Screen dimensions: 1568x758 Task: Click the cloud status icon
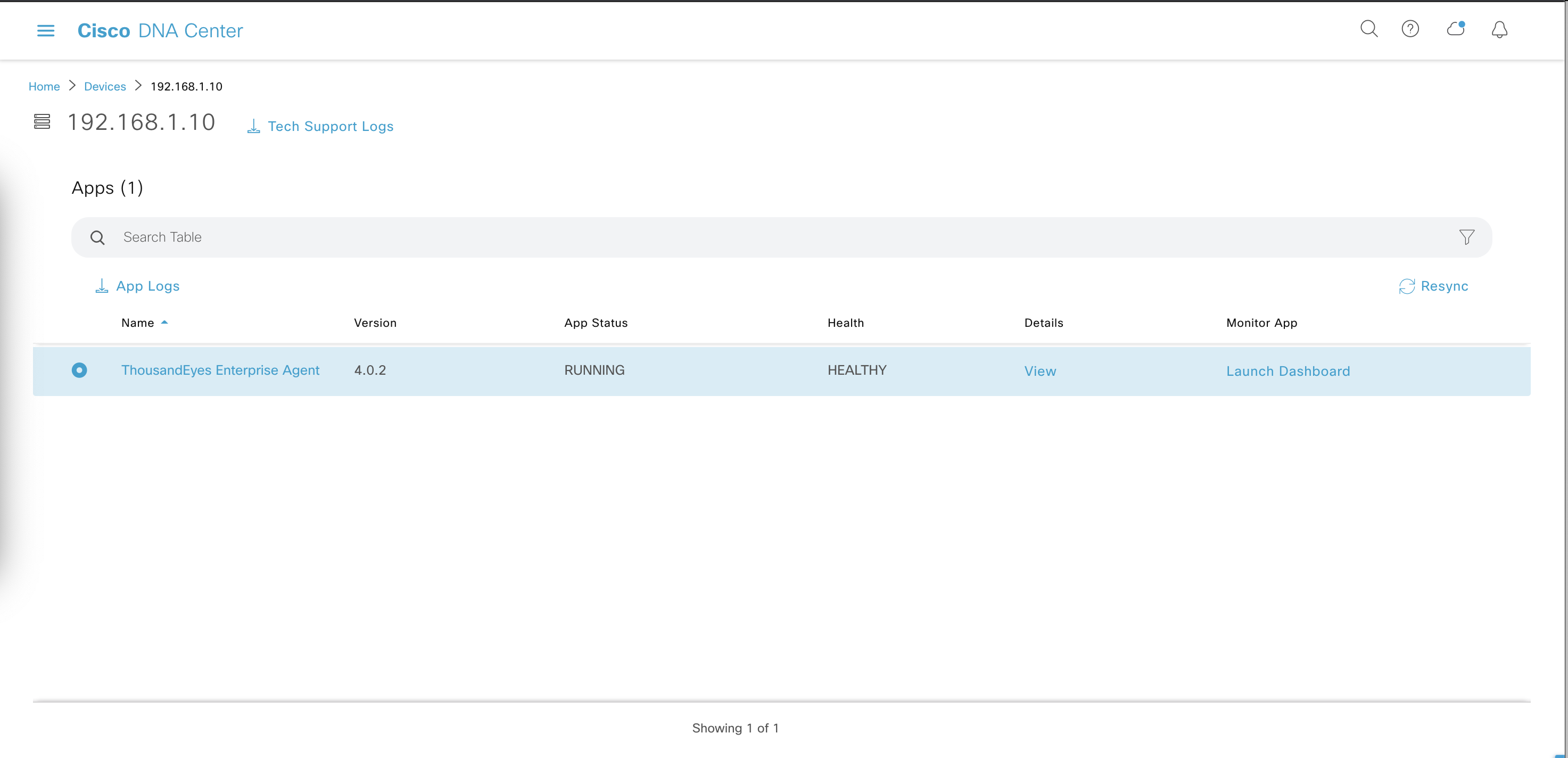(x=1455, y=29)
